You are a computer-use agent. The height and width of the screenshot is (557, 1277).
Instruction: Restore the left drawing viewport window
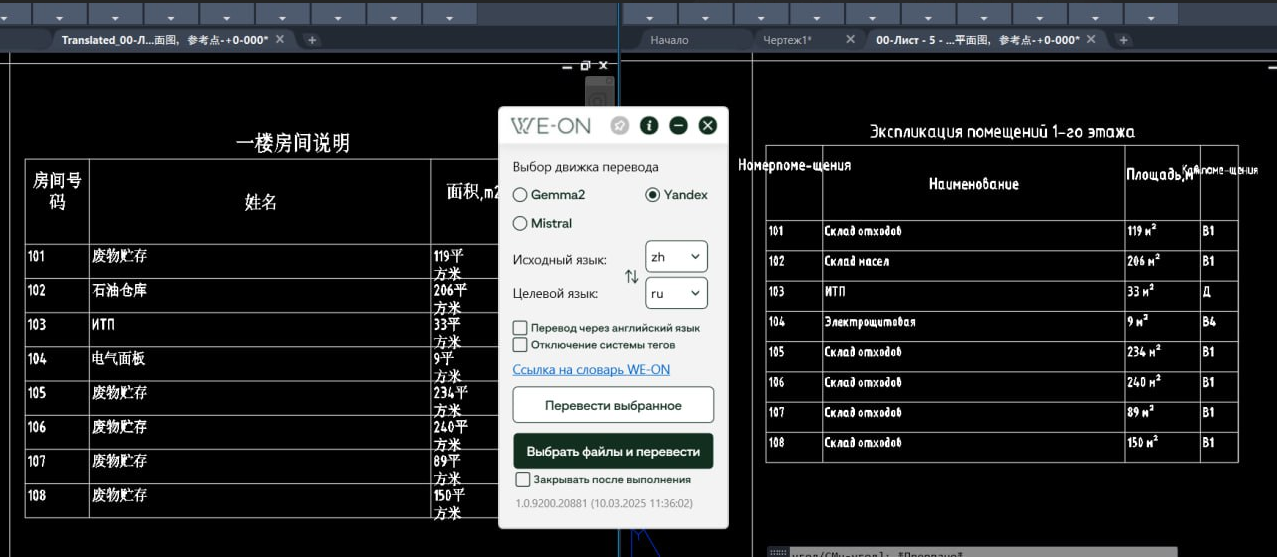coord(585,65)
